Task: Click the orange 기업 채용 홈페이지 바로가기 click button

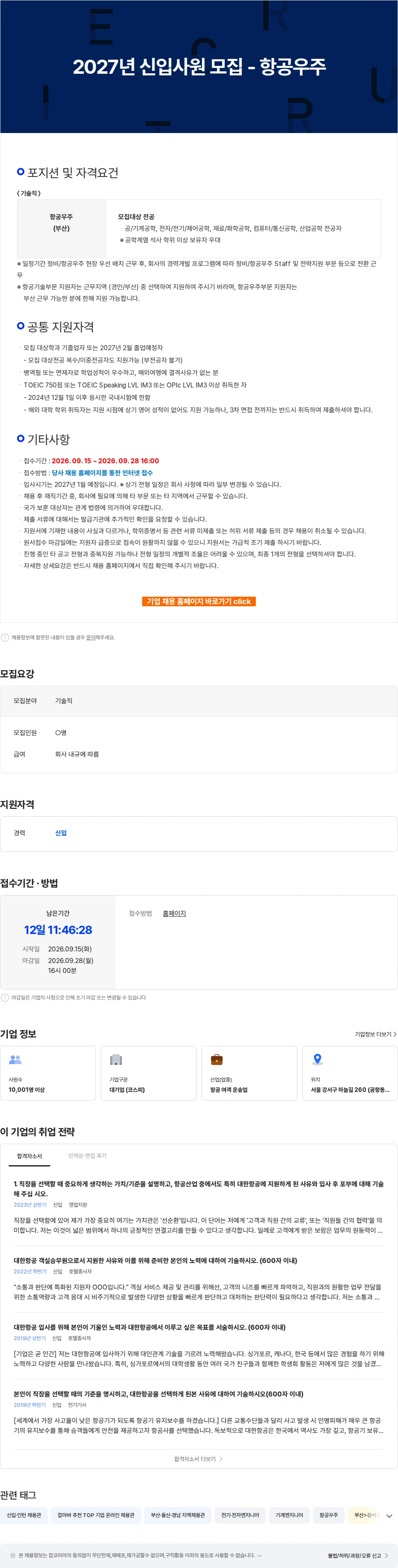Action: tap(199, 601)
